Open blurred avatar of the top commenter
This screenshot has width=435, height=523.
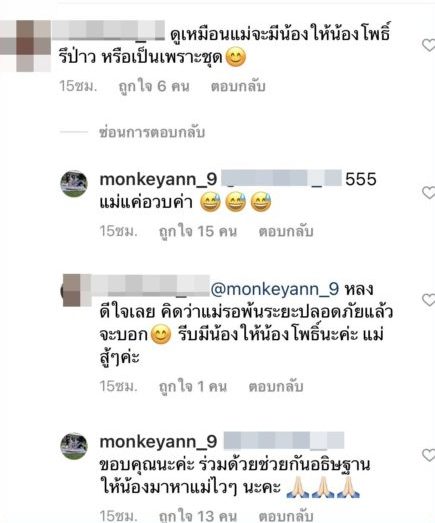[25, 46]
